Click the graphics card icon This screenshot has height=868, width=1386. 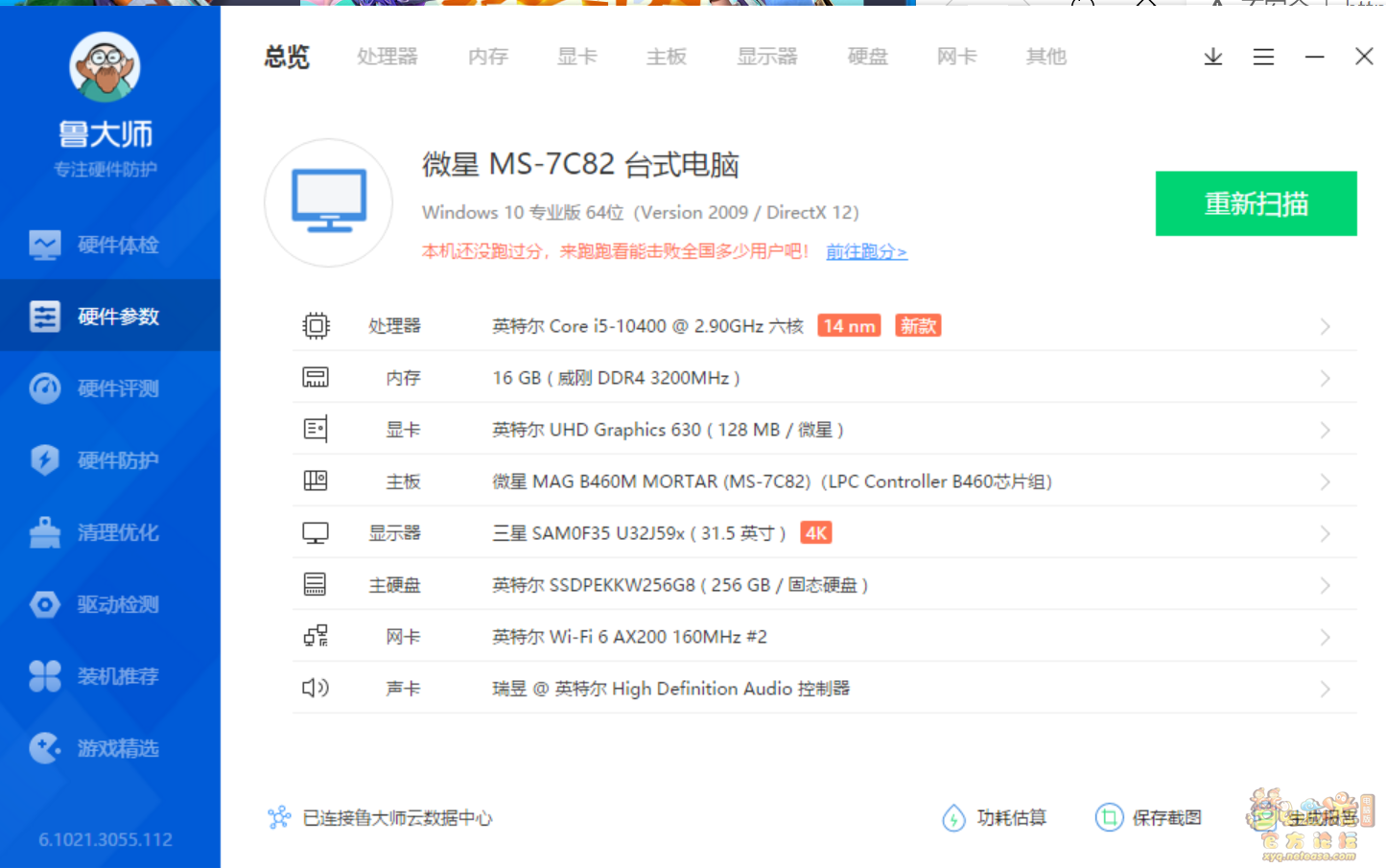click(x=316, y=430)
